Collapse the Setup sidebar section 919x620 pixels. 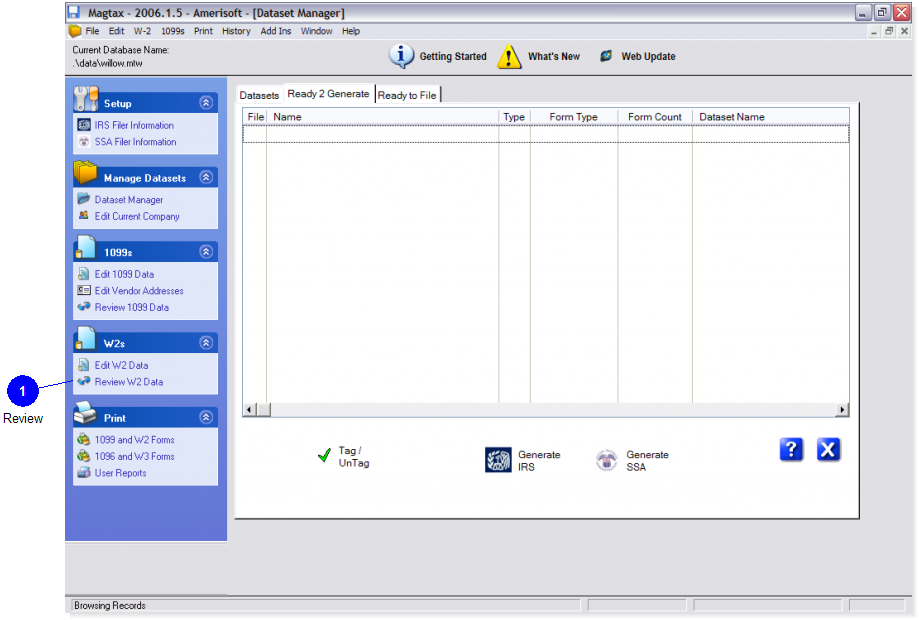pos(206,103)
